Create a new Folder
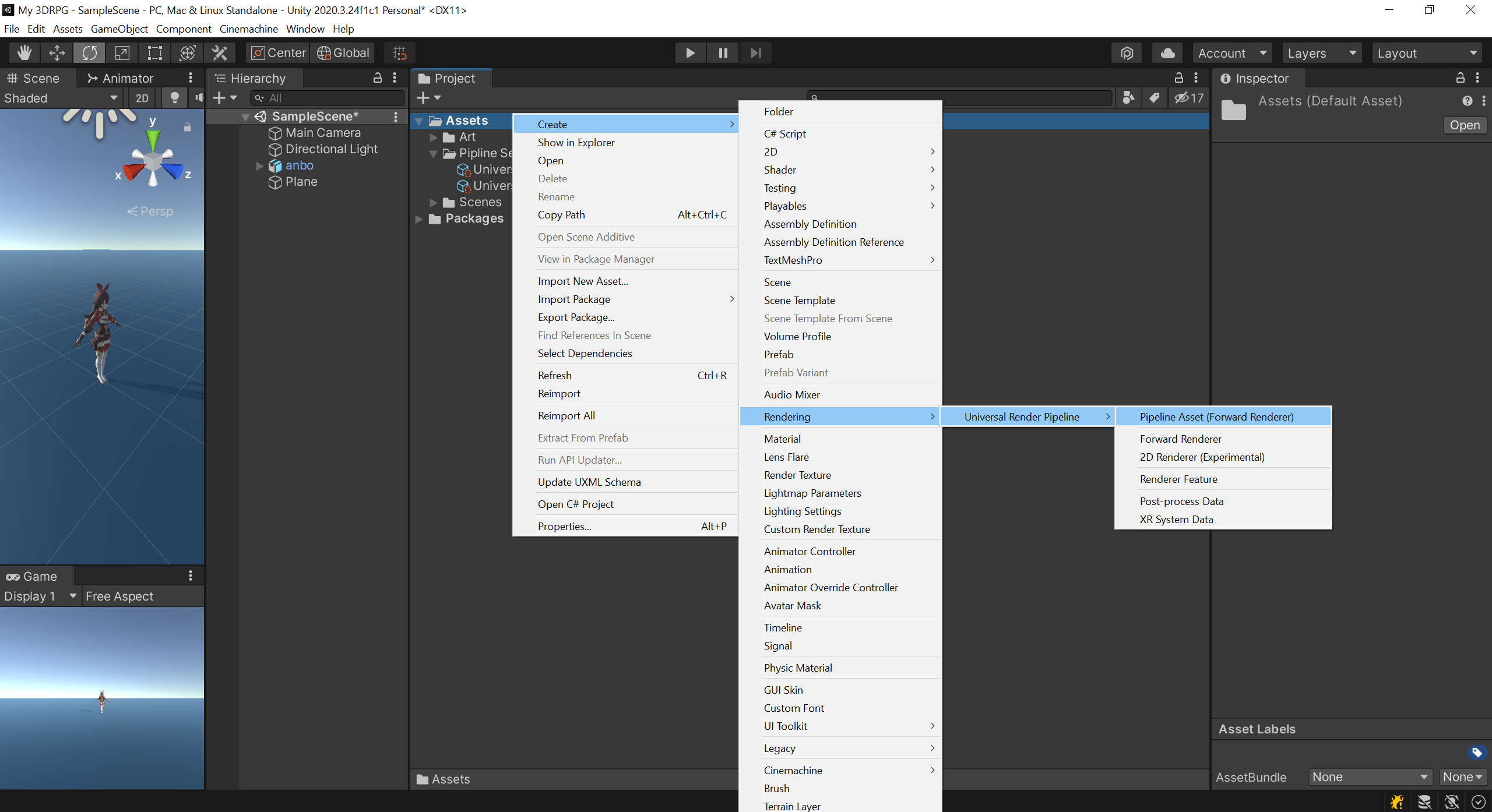 point(840,111)
